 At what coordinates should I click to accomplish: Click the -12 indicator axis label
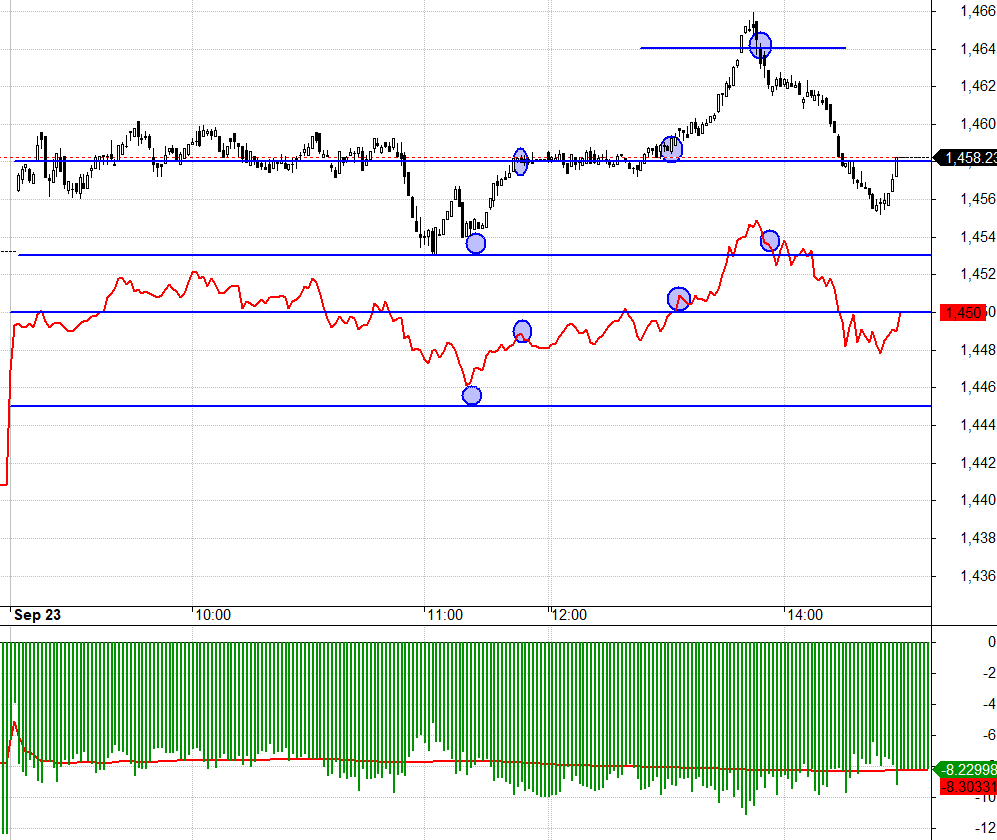click(985, 828)
